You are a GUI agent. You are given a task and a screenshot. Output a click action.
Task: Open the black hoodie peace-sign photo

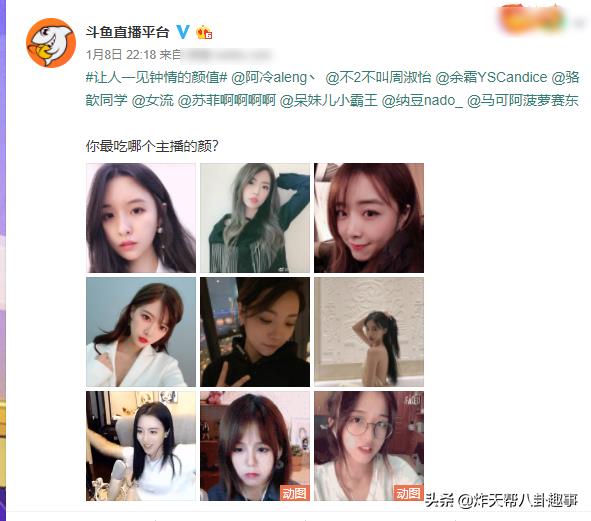pyautogui.click(x=255, y=332)
